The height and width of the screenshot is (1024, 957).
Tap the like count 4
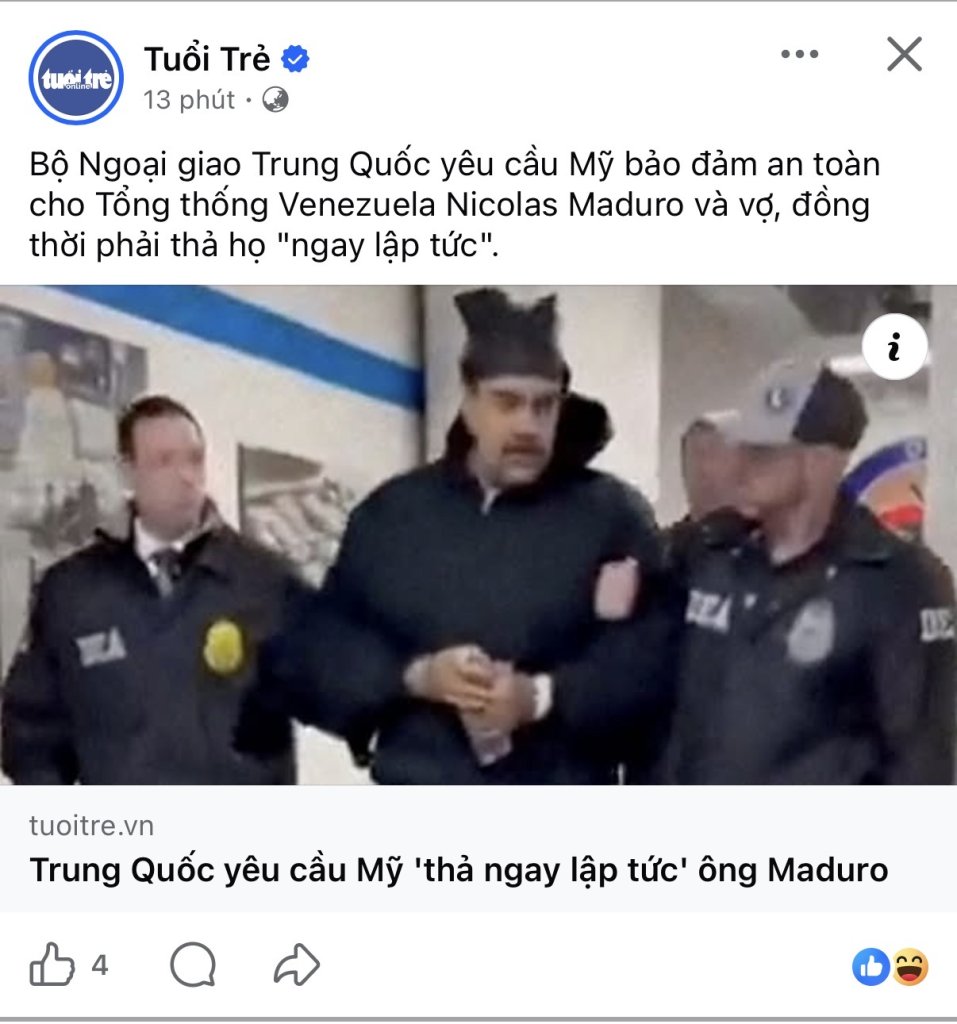tap(99, 965)
